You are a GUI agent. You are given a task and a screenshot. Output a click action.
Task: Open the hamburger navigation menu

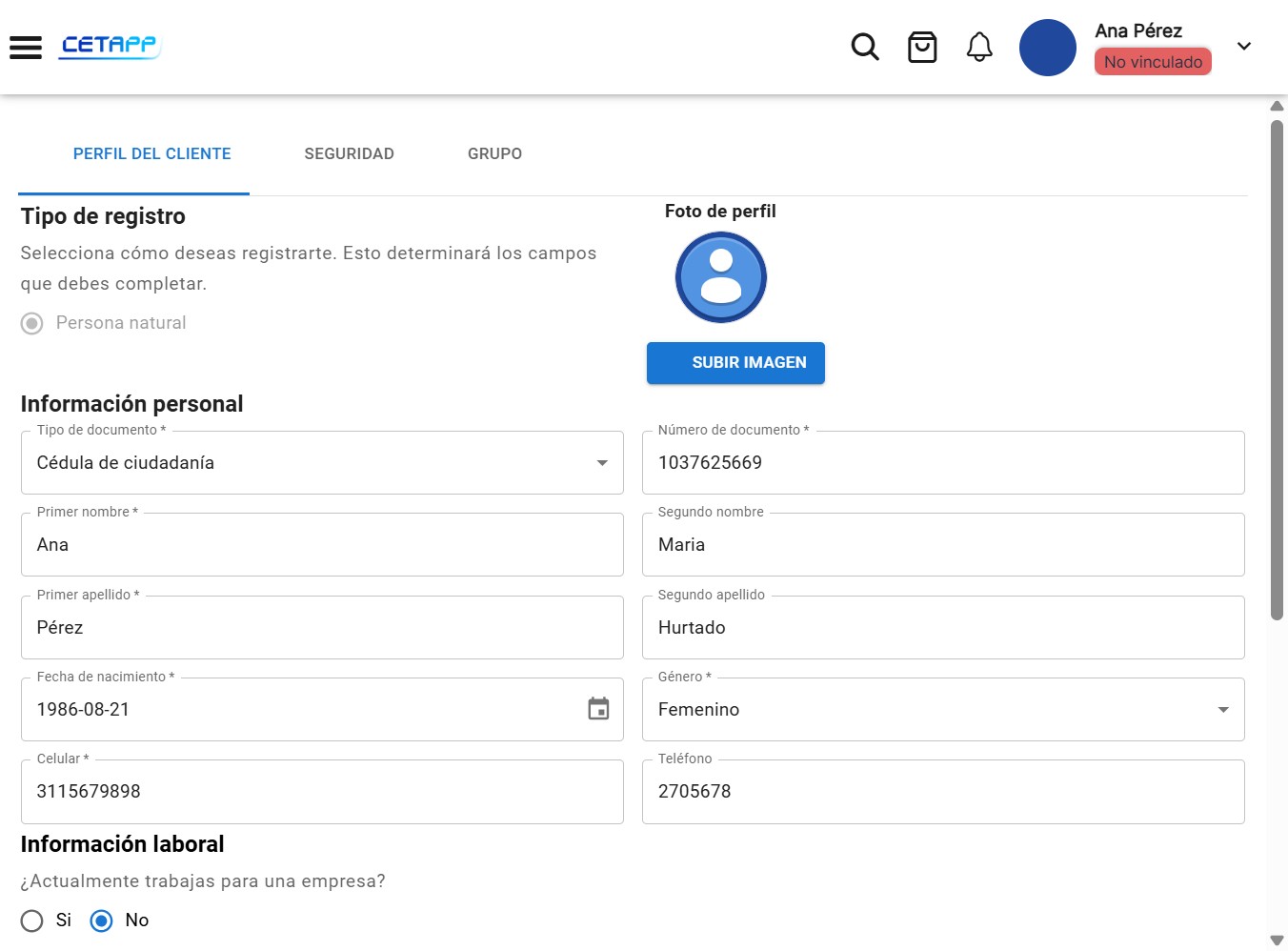coord(26,47)
